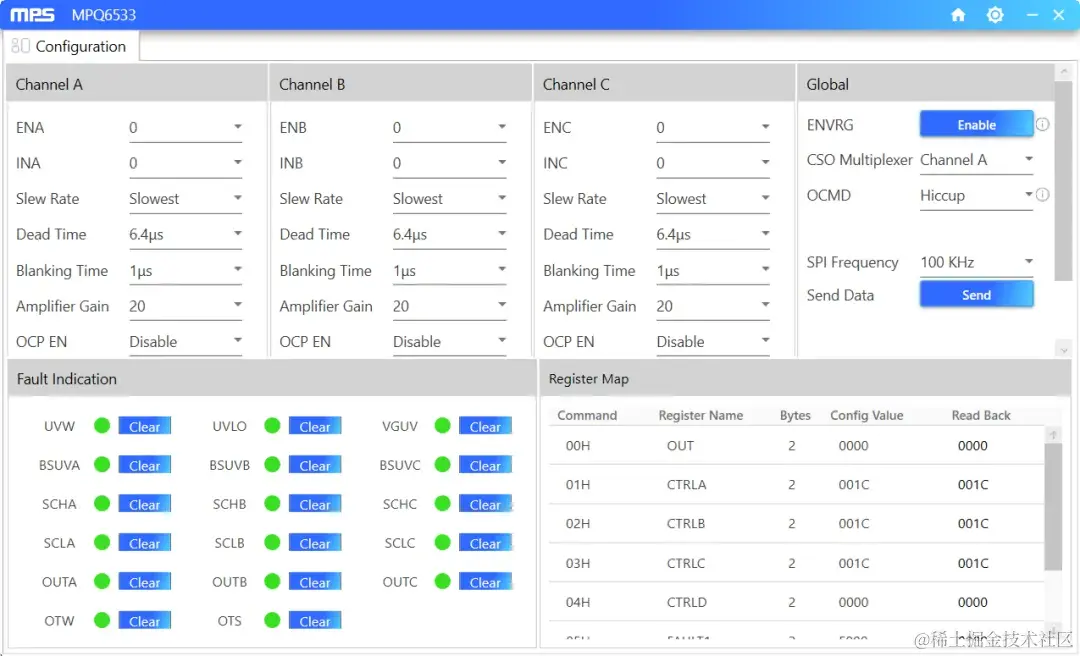Image resolution: width=1080 pixels, height=656 pixels.
Task: Select CTRLA register name cell
Action: 687,484
